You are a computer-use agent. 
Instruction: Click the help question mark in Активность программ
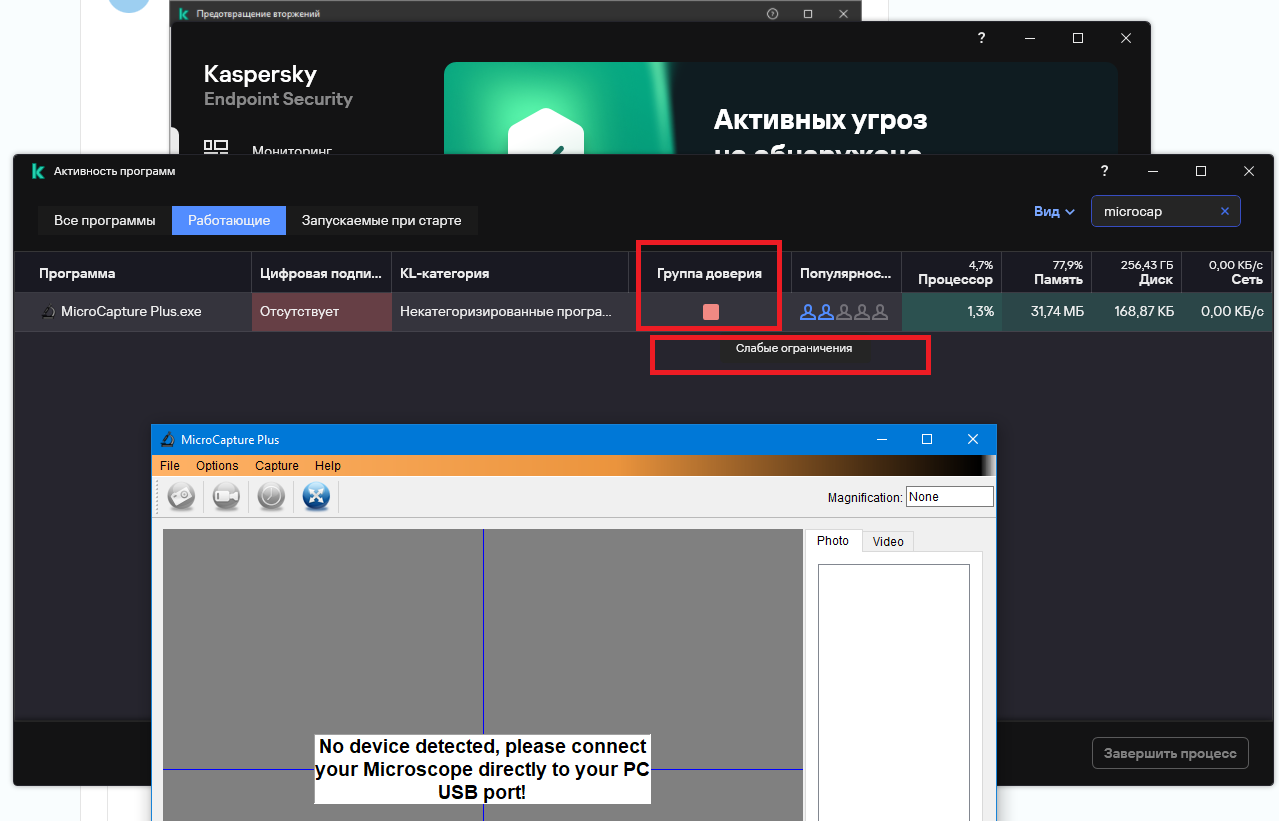tap(1105, 171)
